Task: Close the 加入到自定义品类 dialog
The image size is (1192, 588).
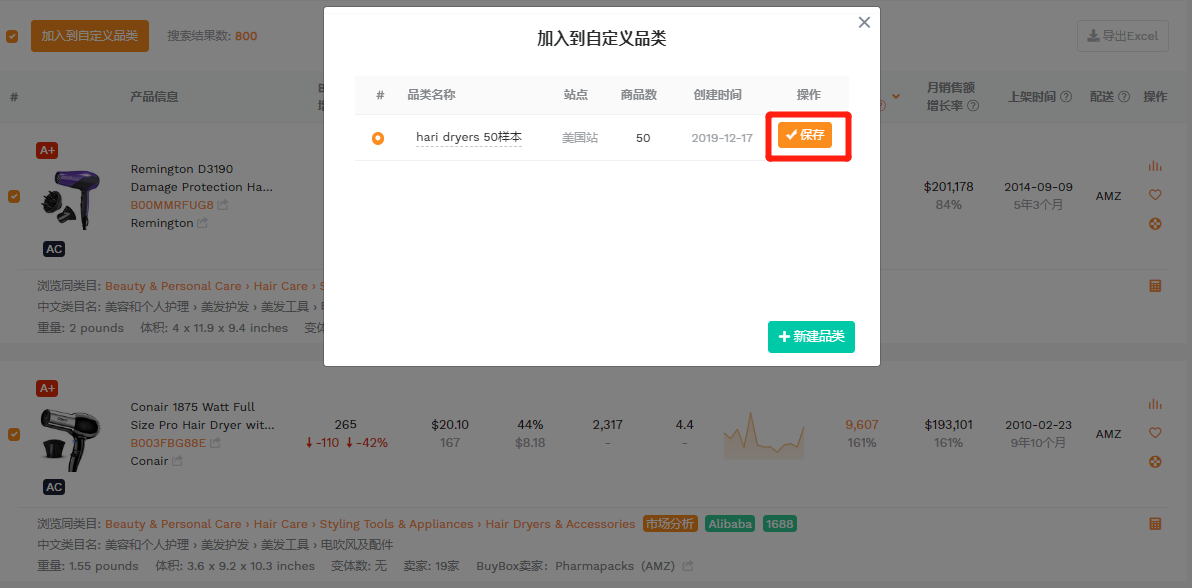Action: click(x=864, y=22)
